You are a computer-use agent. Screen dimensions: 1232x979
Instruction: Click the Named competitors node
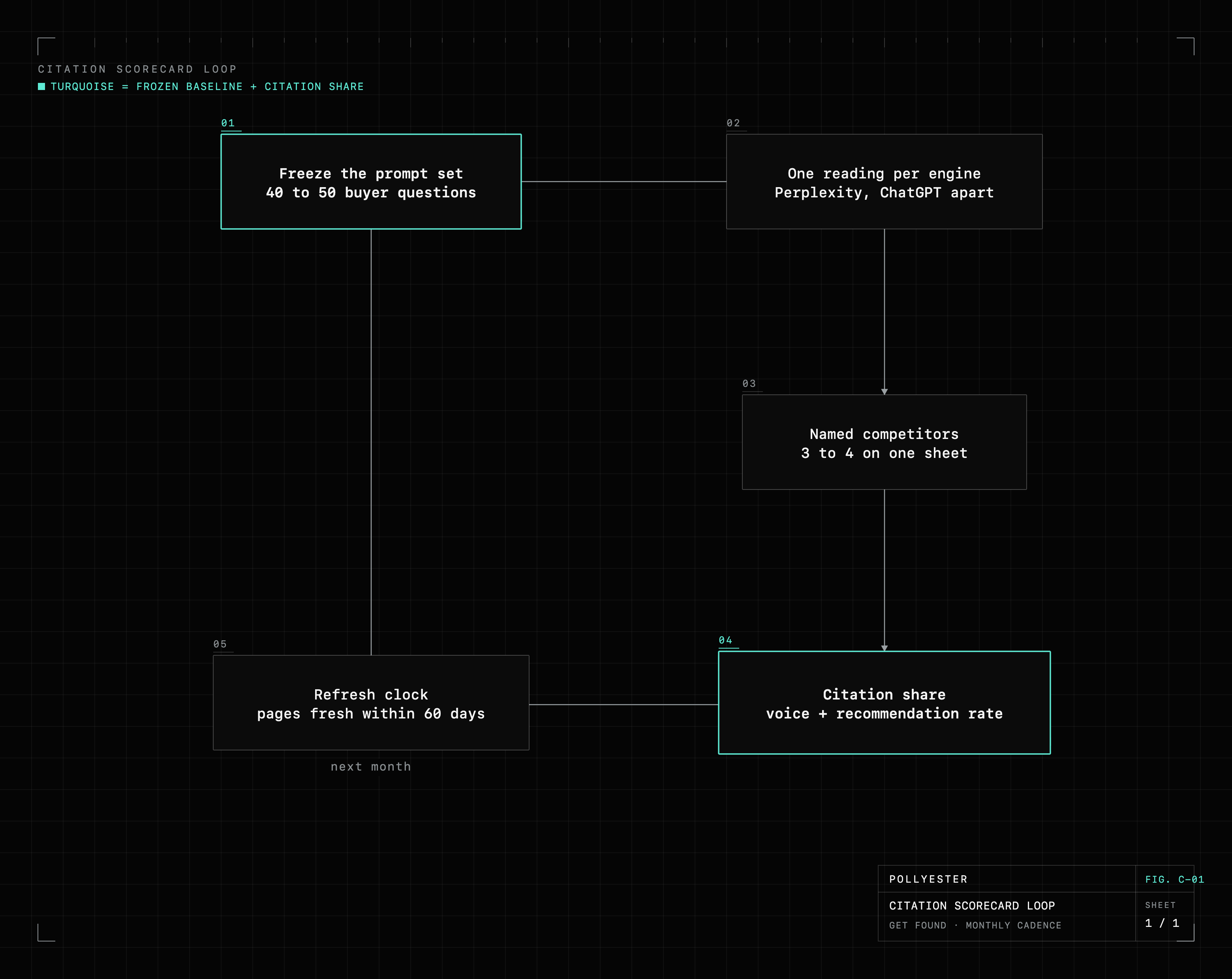884,442
